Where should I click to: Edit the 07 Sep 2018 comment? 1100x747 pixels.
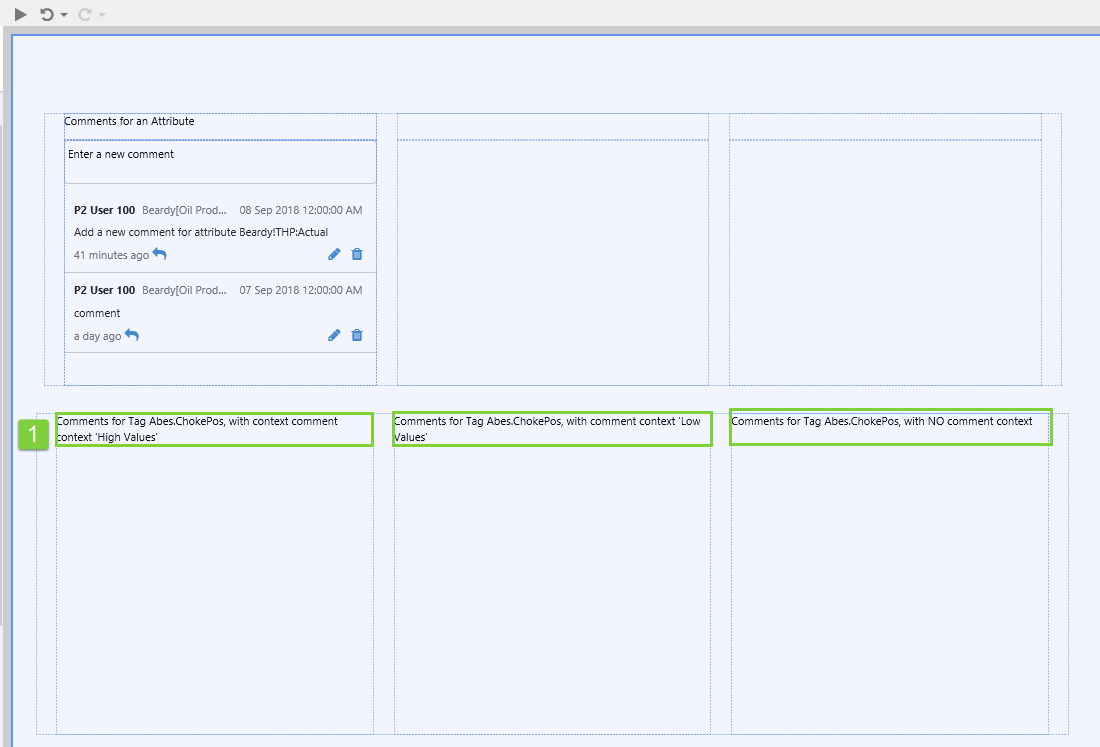point(334,336)
